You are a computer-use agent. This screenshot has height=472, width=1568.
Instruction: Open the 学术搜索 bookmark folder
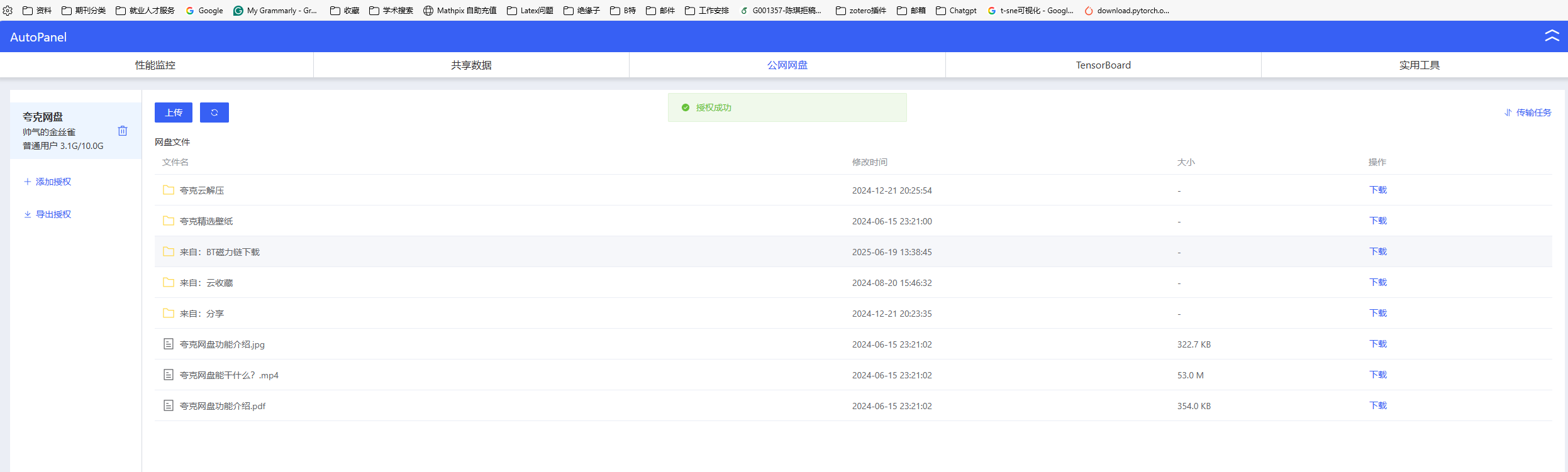click(x=391, y=10)
